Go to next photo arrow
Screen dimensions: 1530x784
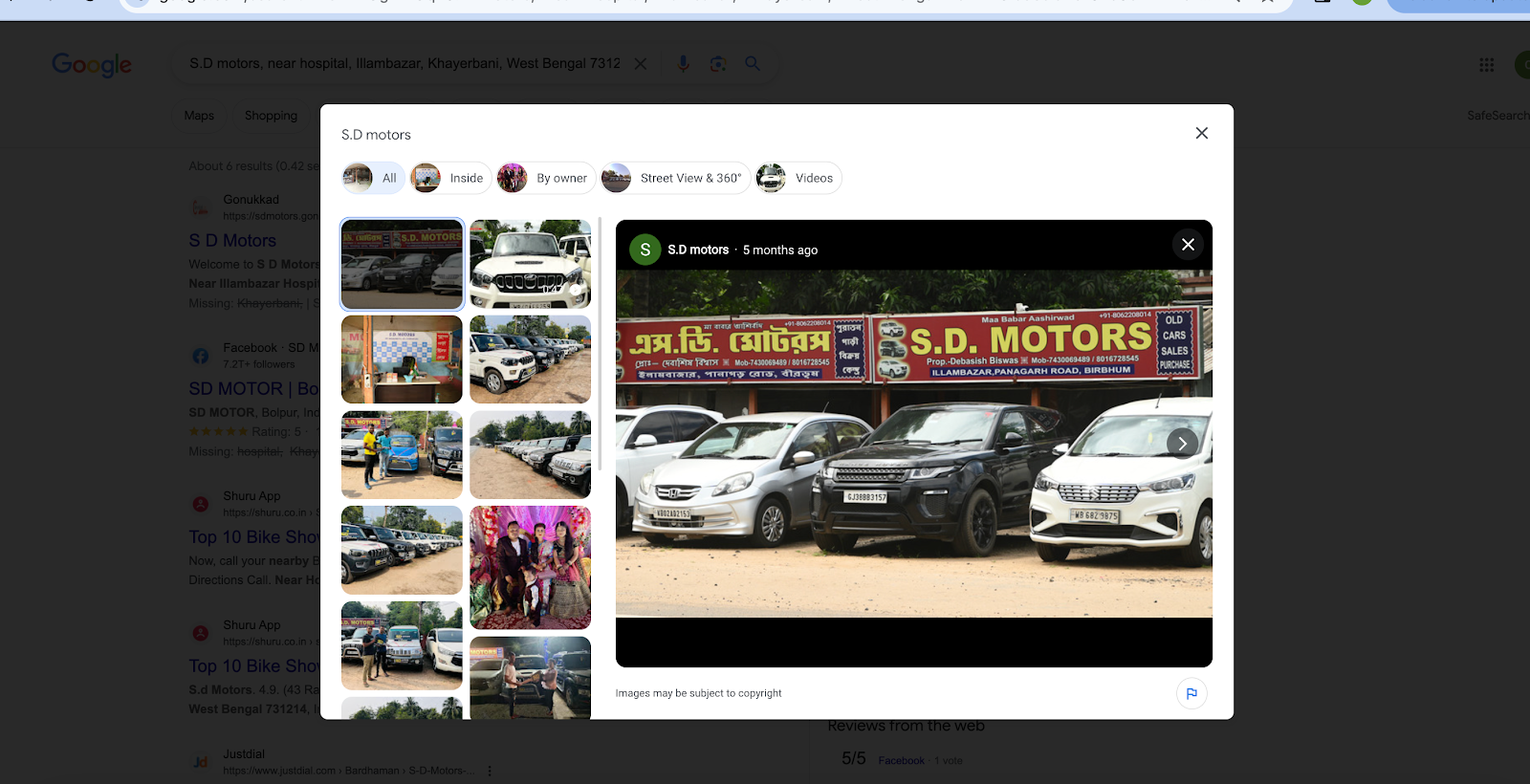tap(1182, 444)
